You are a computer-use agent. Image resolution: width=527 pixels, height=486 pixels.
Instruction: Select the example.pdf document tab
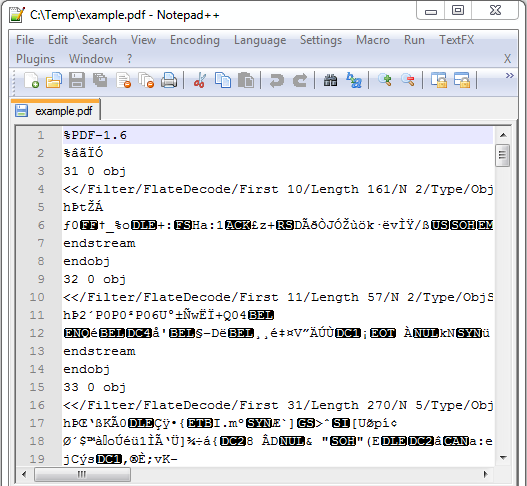pos(55,110)
